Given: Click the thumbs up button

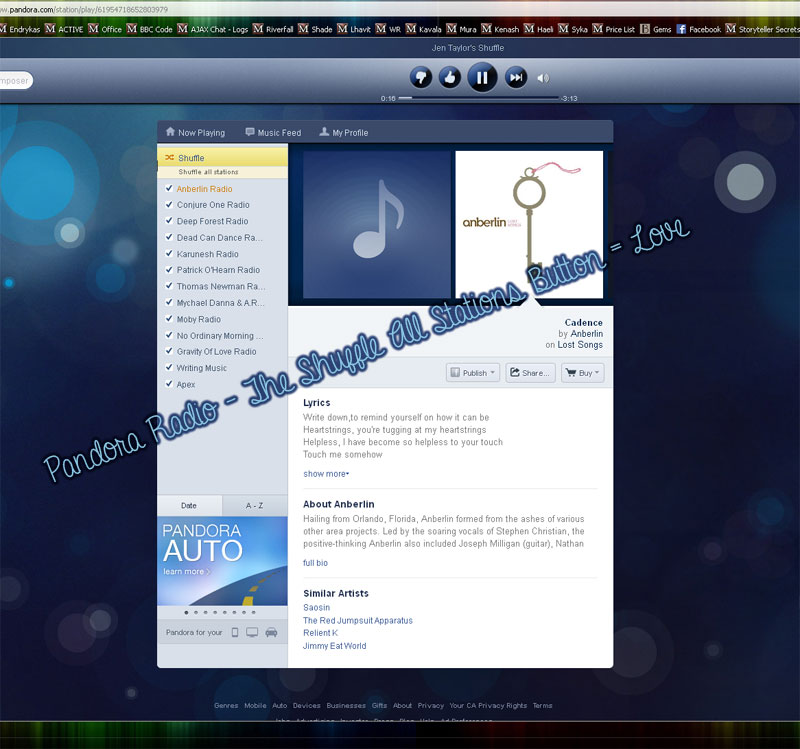Looking at the screenshot, I should point(450,78).
